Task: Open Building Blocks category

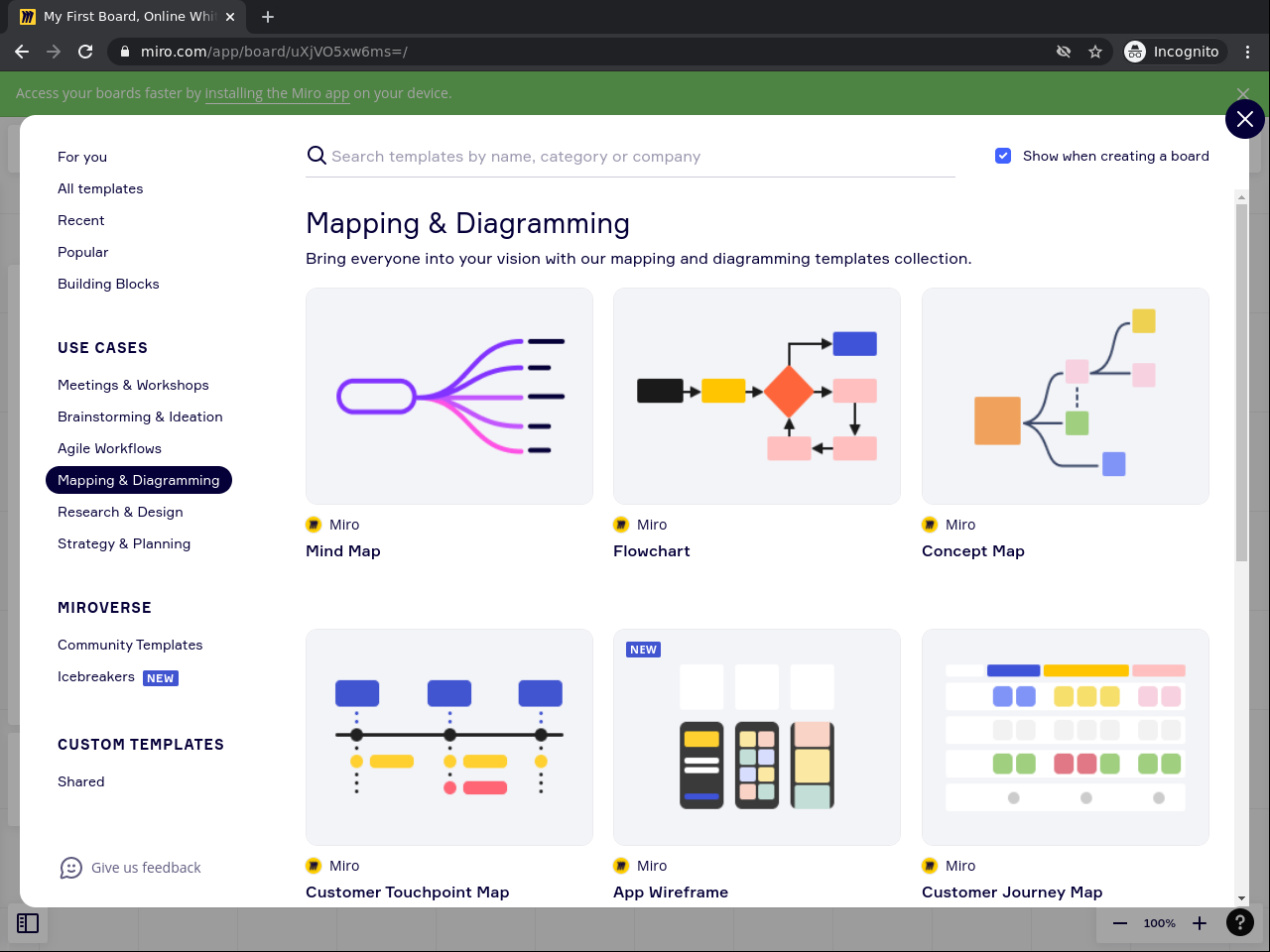Action: coord(108,284)
